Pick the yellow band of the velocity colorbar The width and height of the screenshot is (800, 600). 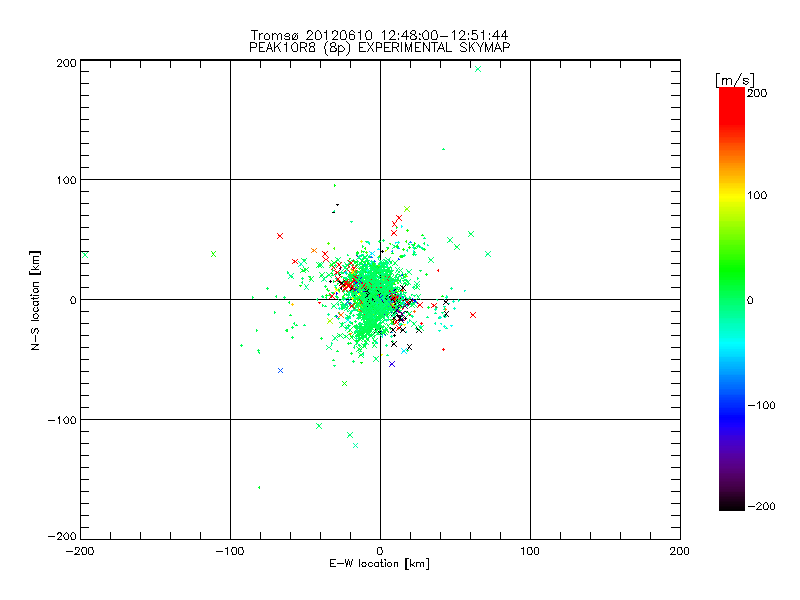tap(732, 195)
